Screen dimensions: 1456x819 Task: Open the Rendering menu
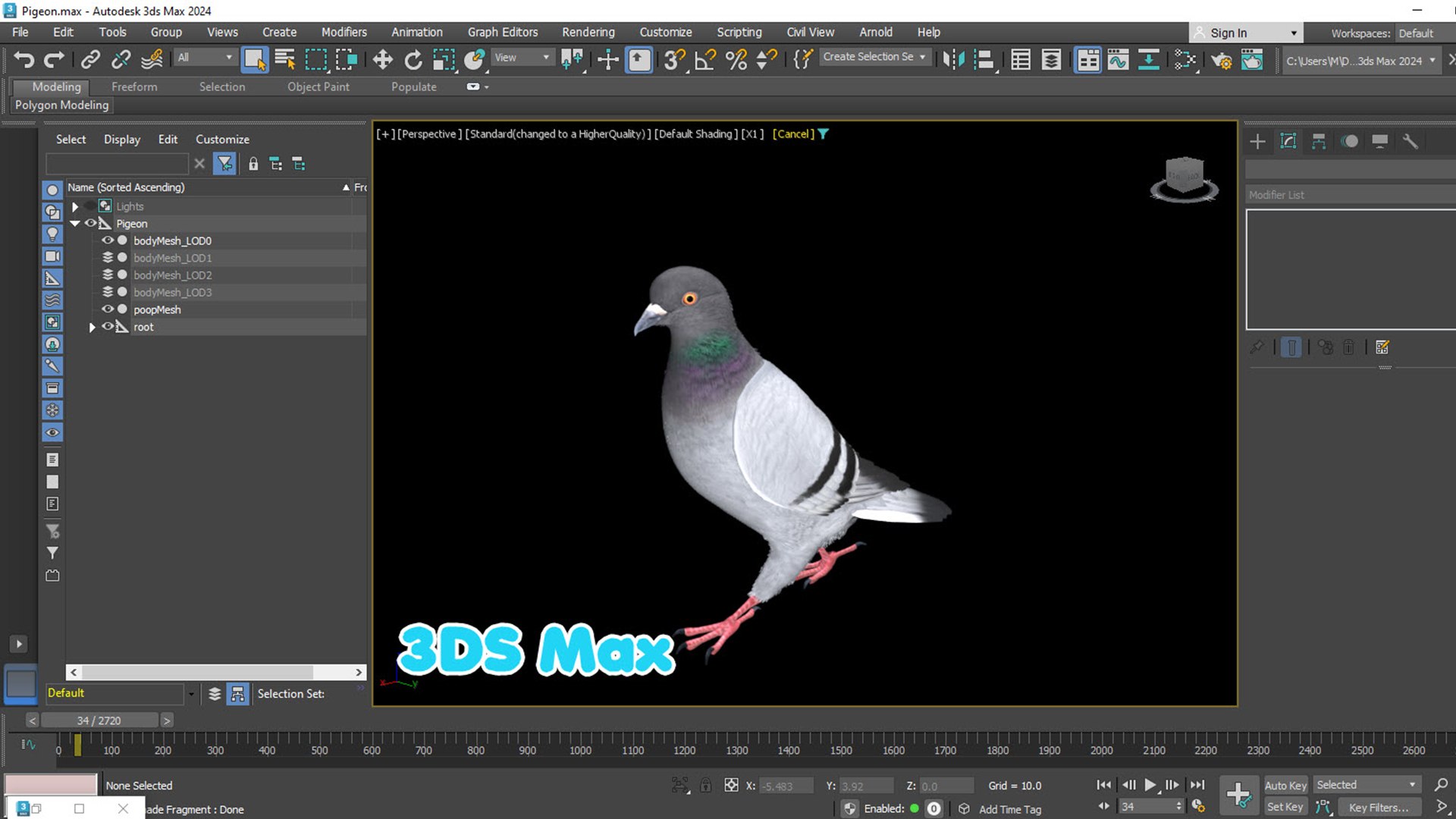tap(588, 32)
